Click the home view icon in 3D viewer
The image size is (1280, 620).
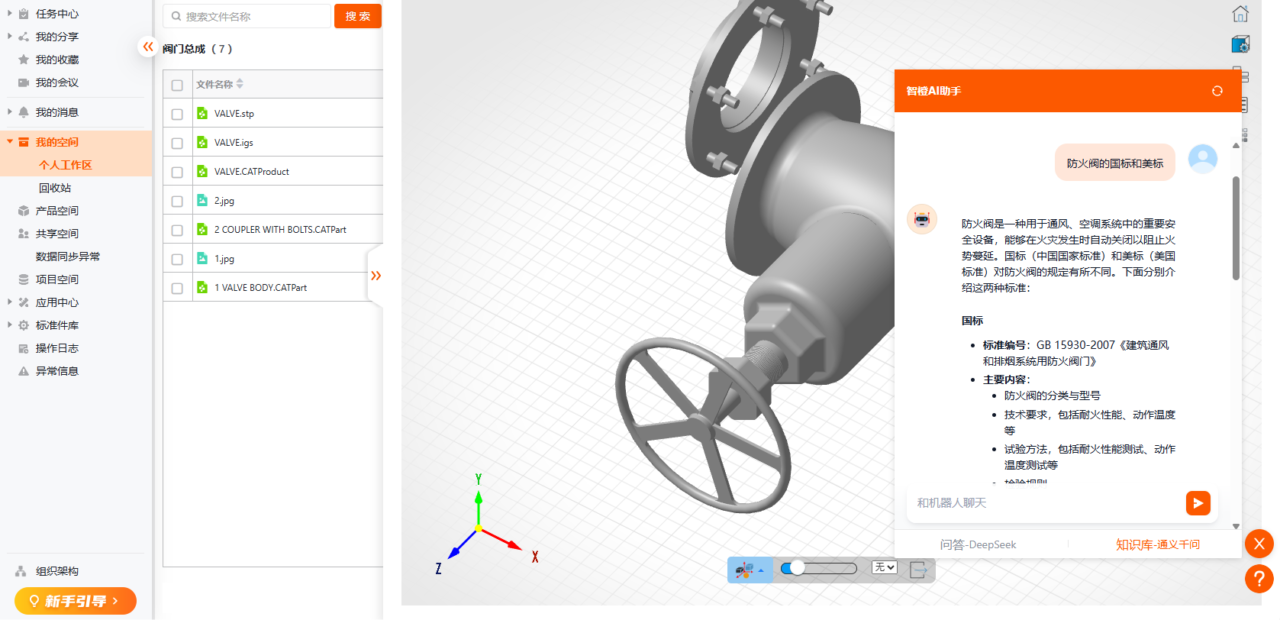coord(1240,14)
